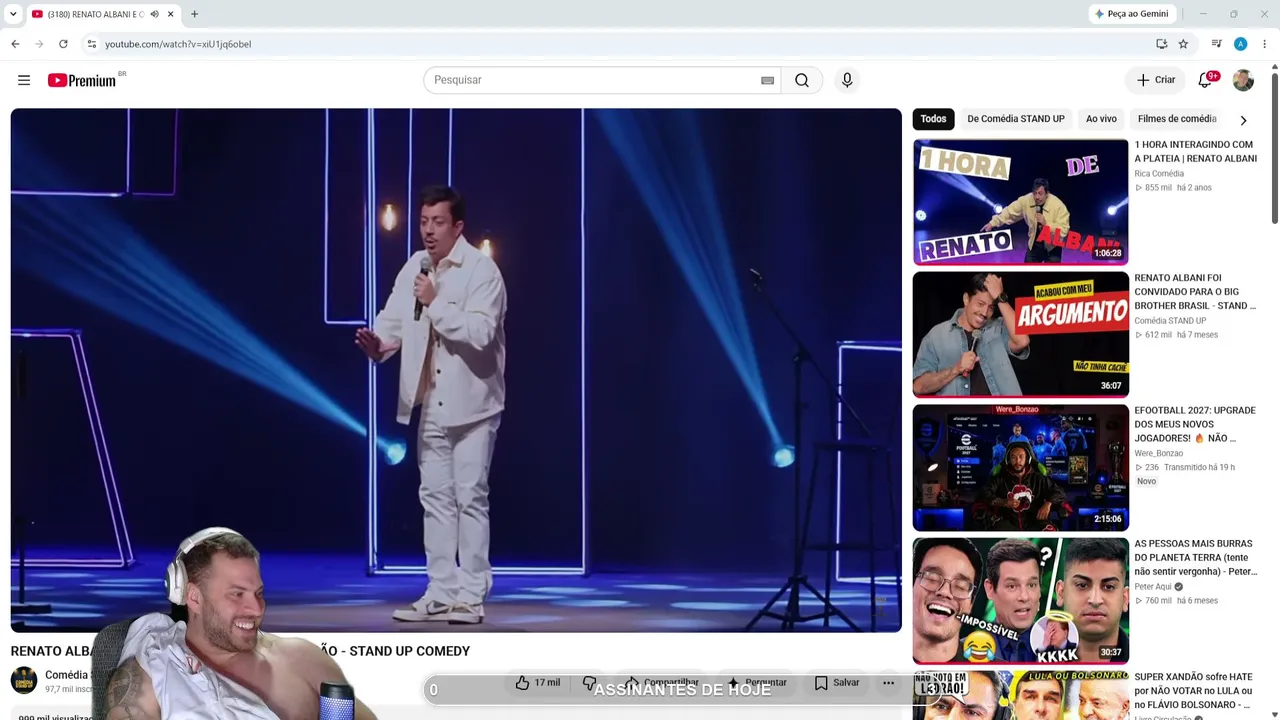Open the Chrome profile avatar
This screenshot has height=720, width=1280.
(1240, 44)
